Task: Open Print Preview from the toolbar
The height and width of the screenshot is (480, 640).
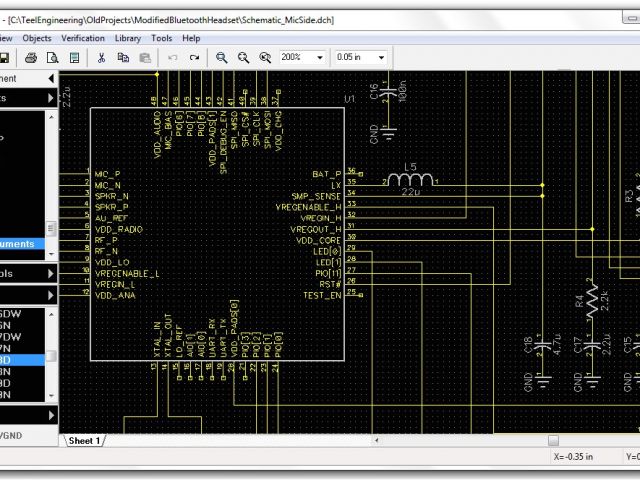Action: point(51,58)
